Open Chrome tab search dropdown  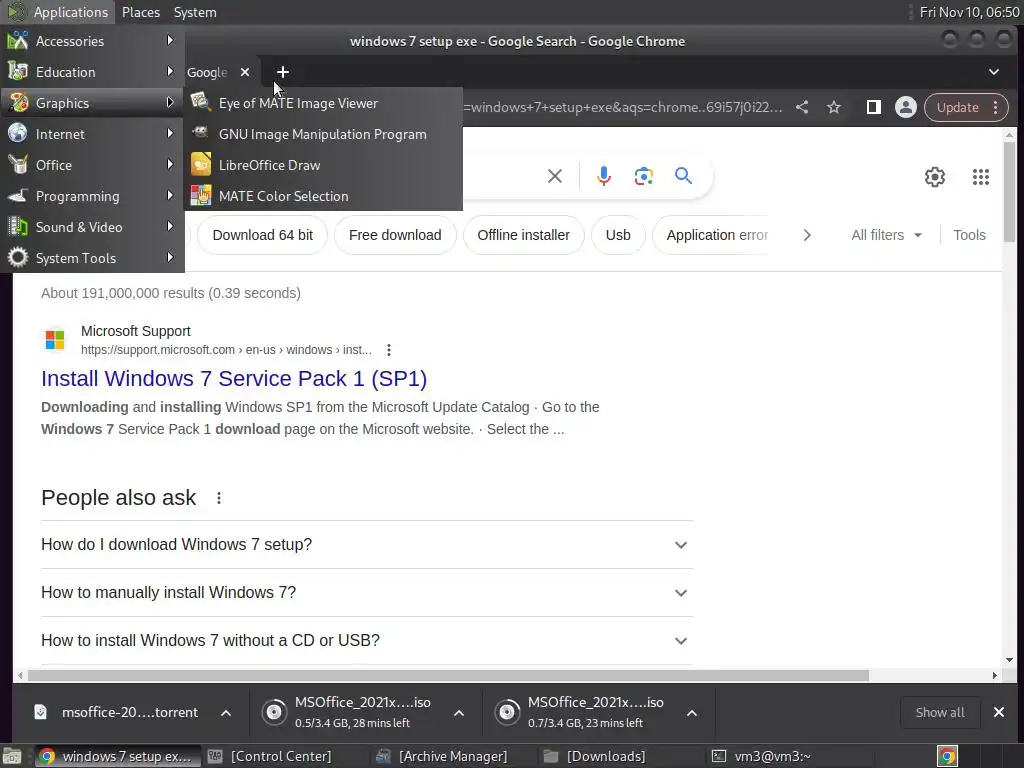coord(993,72)
